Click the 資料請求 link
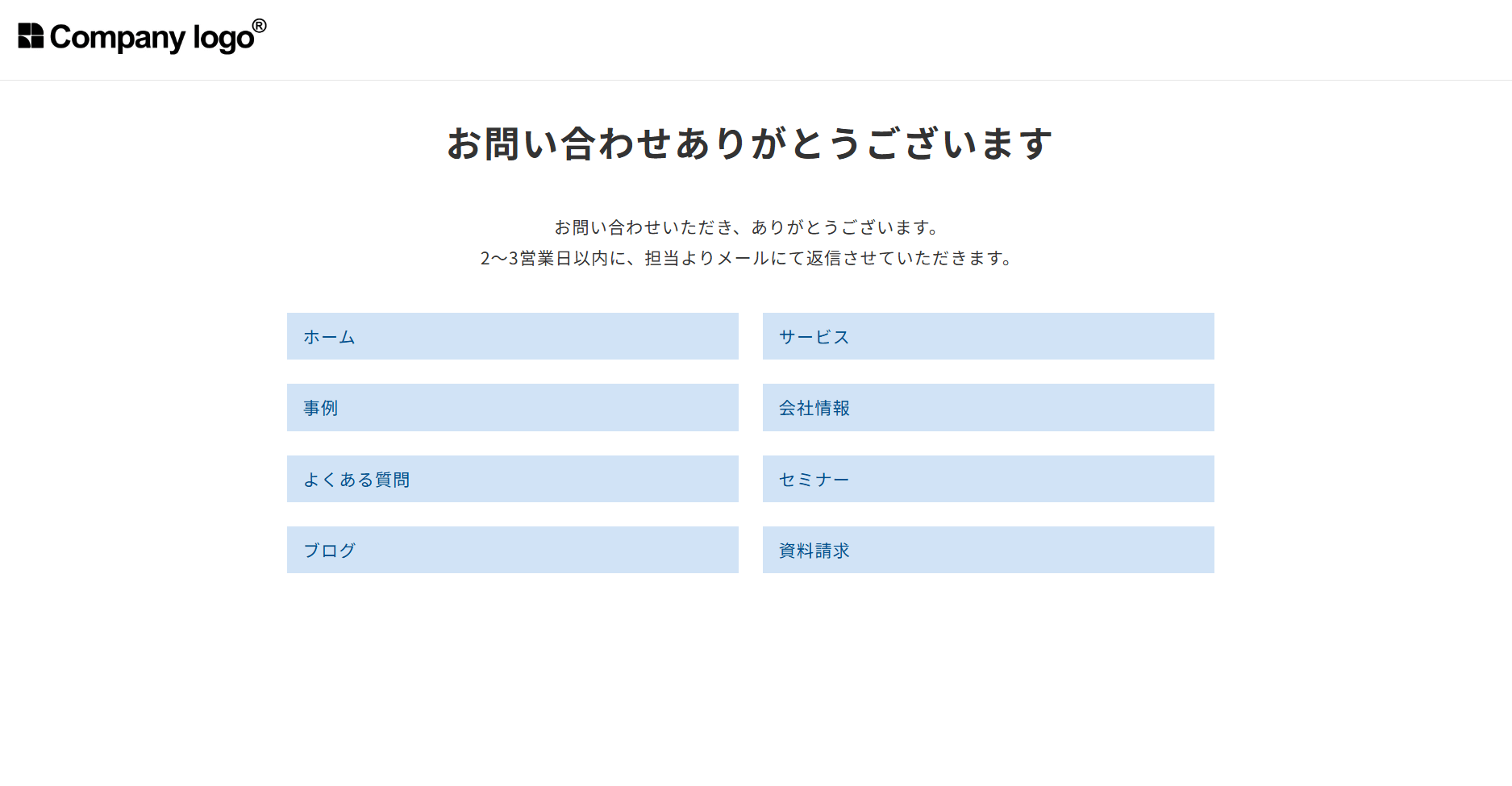Viewport: 1512px width, 786px height. click(x=988, y=551)
